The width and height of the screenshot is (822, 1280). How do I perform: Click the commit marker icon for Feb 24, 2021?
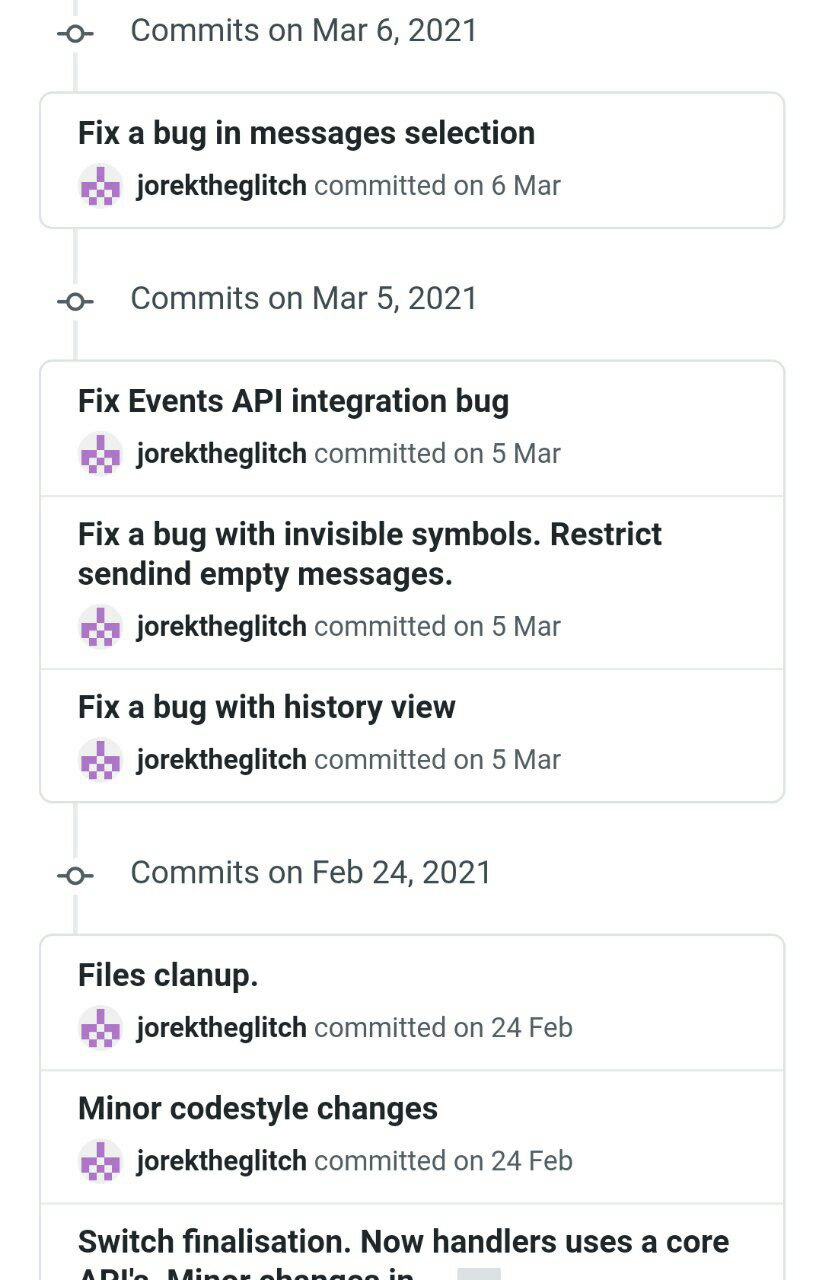point(76,875)
